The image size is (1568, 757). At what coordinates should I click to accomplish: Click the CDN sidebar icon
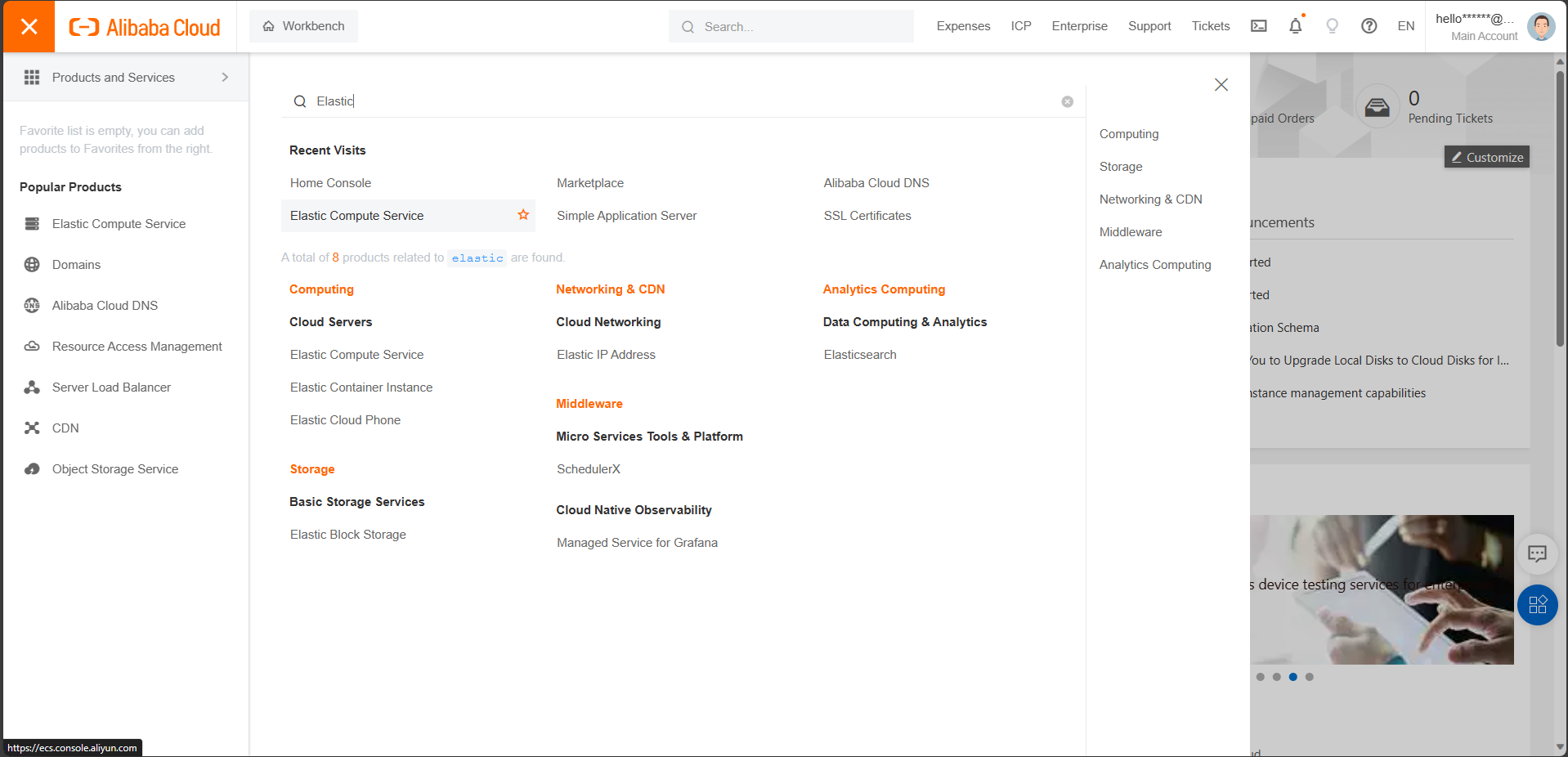click(32, 428)
